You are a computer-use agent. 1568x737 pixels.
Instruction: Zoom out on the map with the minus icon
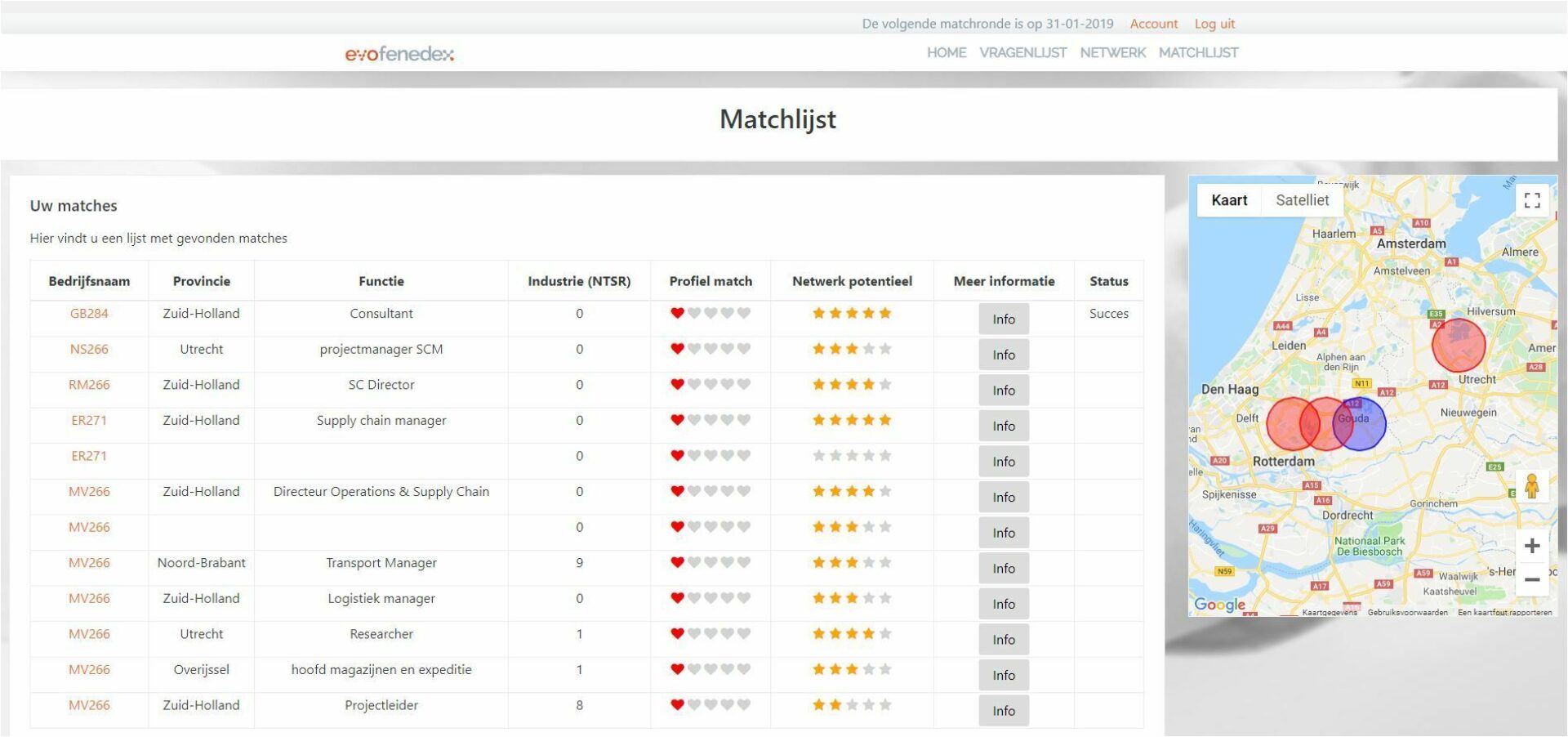pyautogui.click(x=1532, y=578)
